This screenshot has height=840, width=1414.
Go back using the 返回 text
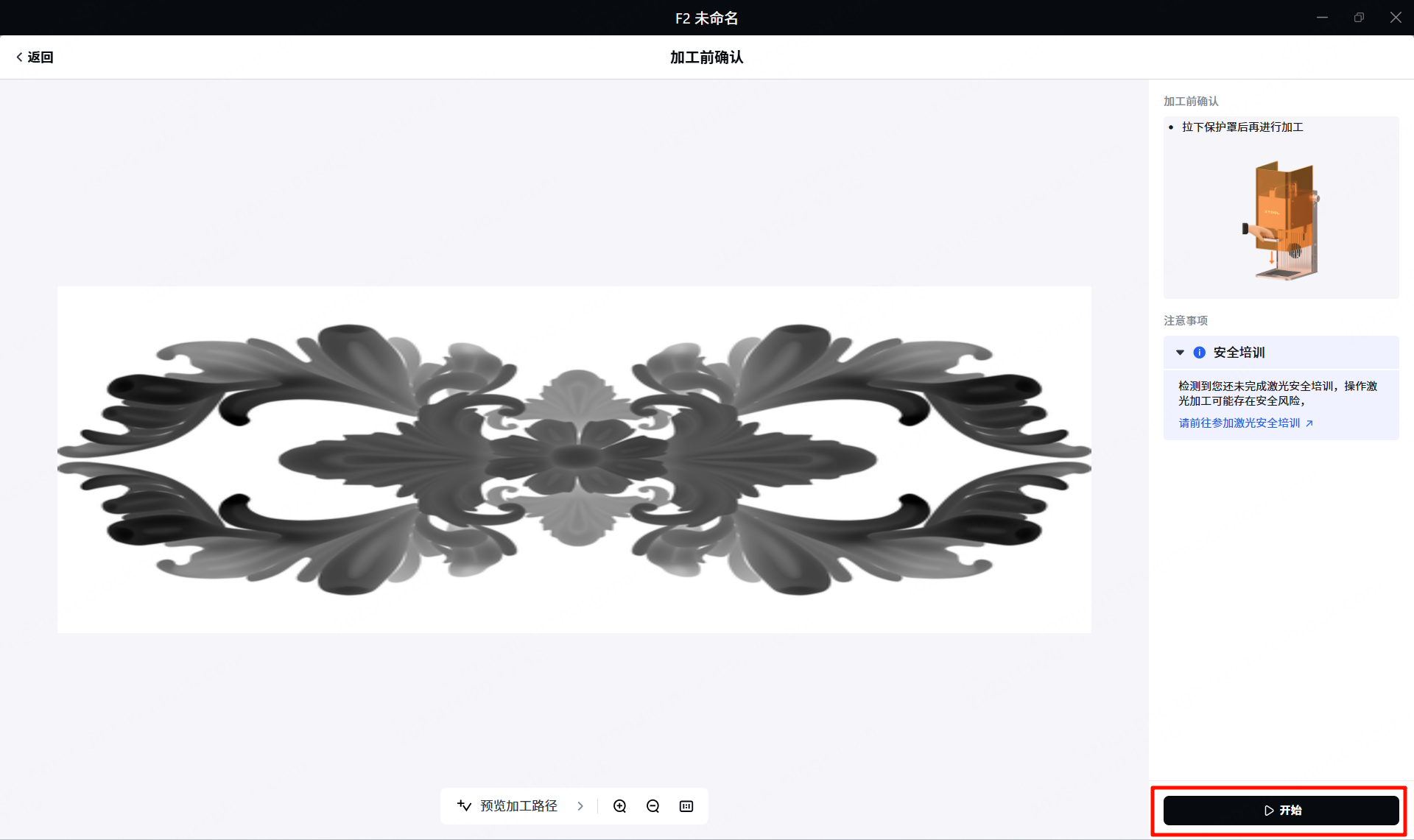[41, 57]
